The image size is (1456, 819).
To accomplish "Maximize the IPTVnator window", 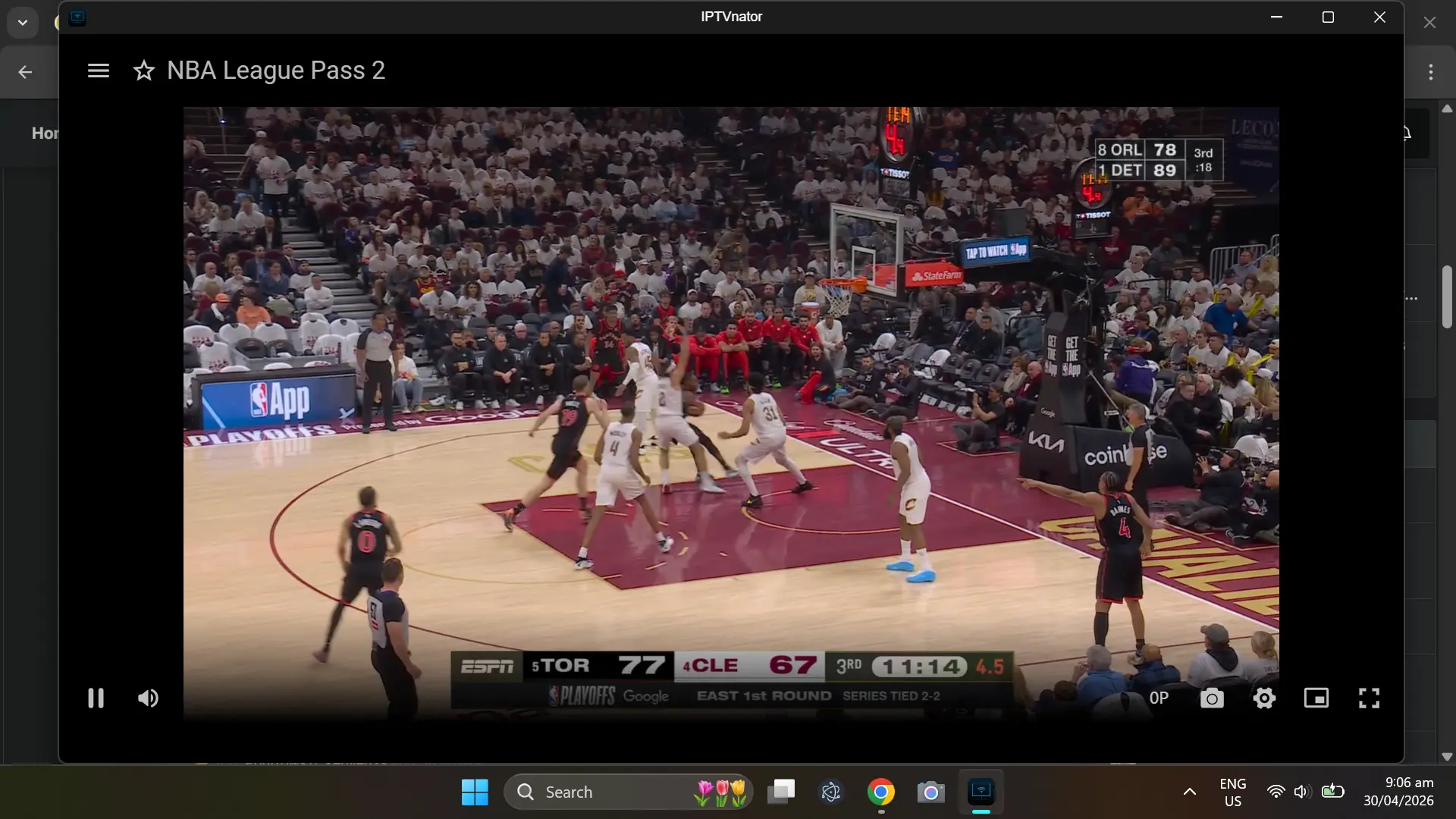I will [x=1328, y=17].
